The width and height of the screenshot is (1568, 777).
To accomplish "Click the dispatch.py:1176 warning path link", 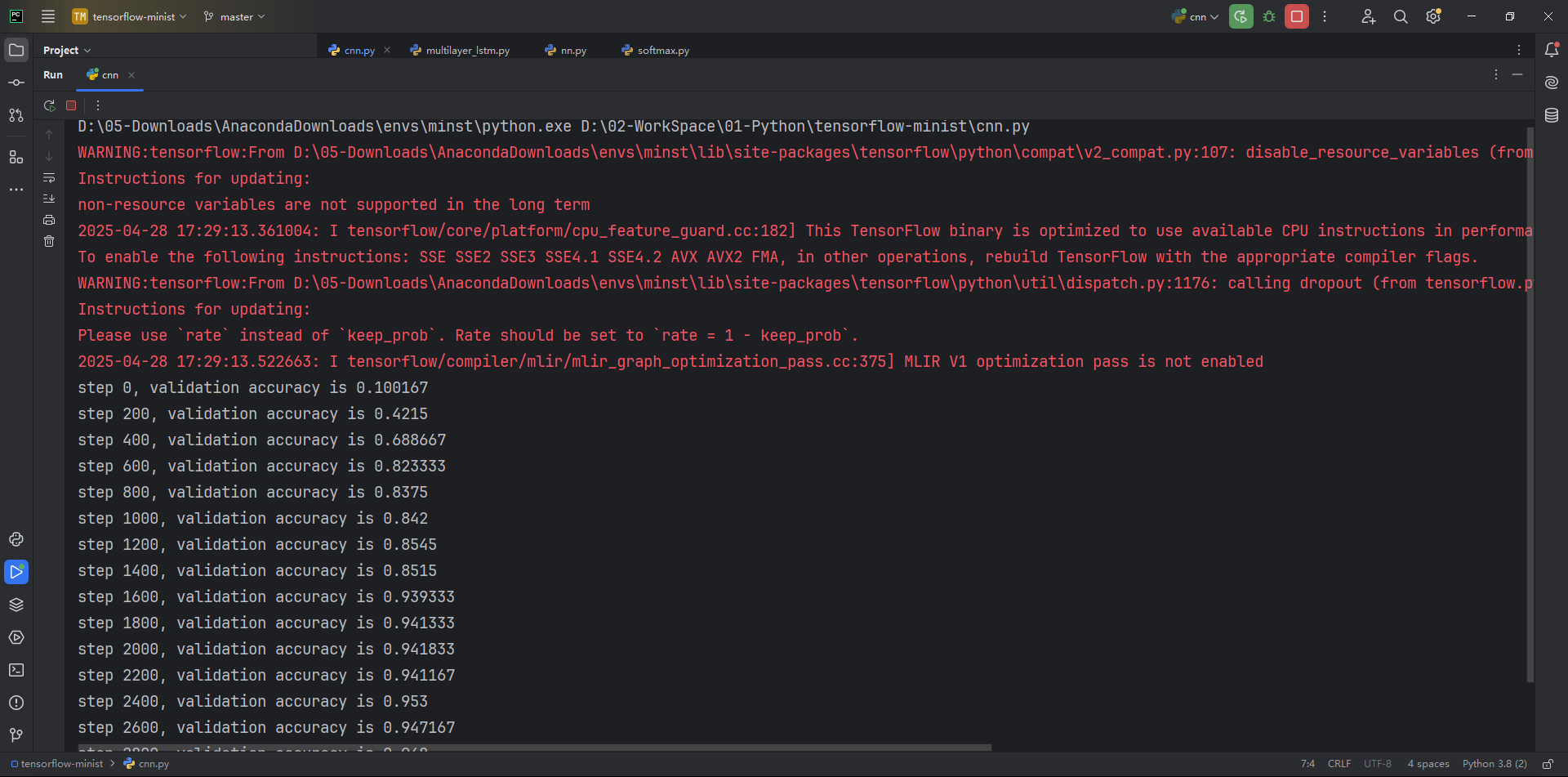I will (755, 284).
